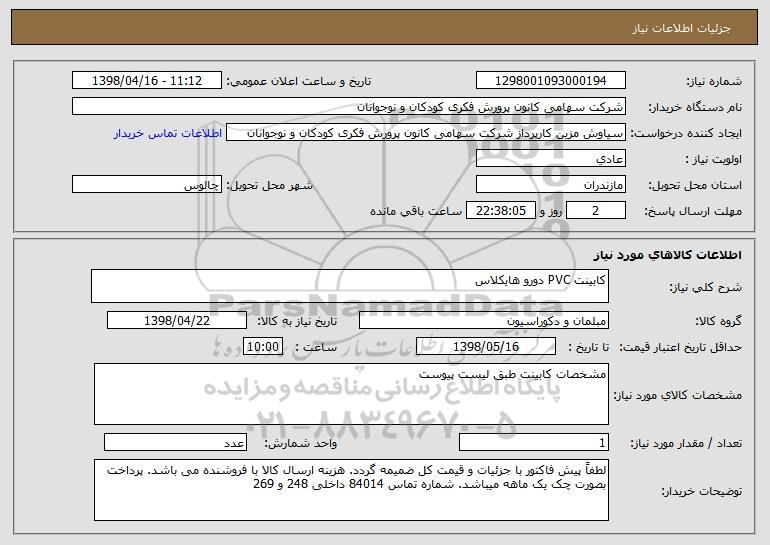Click the label استان محل تحویل
The width and height of the screenshot is (770, 545).
tap(695, 185)
